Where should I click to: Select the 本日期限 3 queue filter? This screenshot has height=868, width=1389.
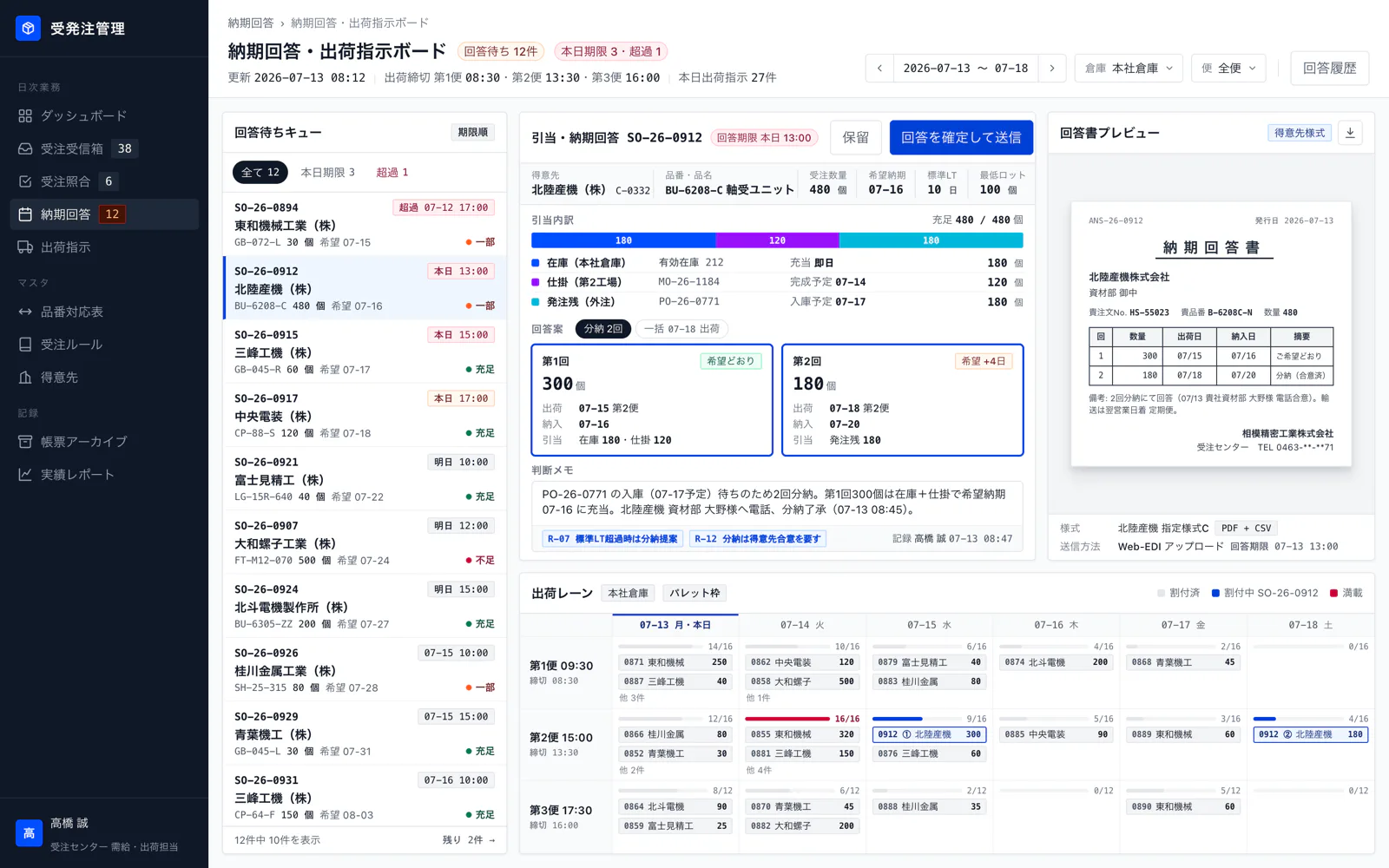pos(327,172)
